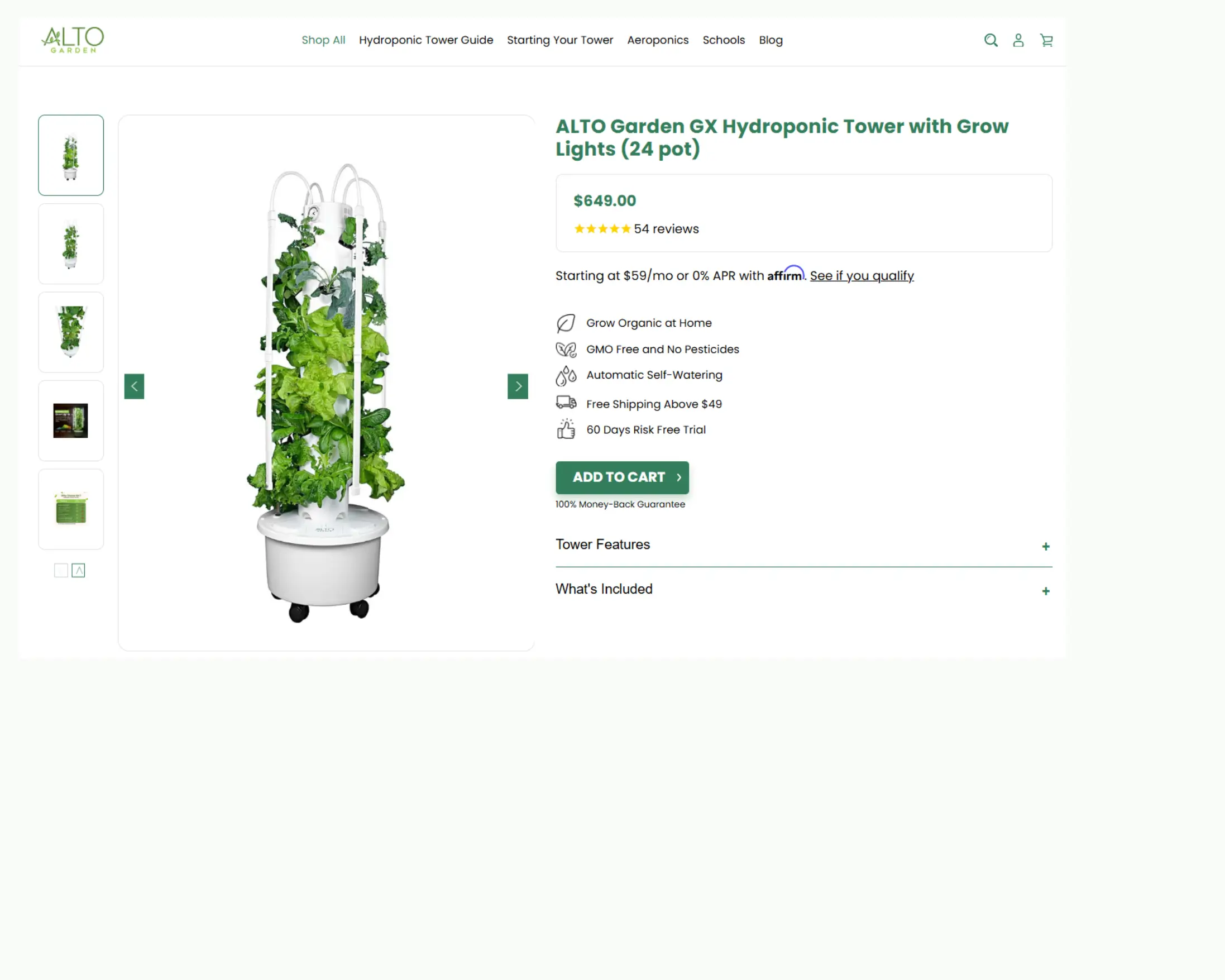Expand the What's Included section
This screenshot has width=1225, height=980.
point(803,590)
